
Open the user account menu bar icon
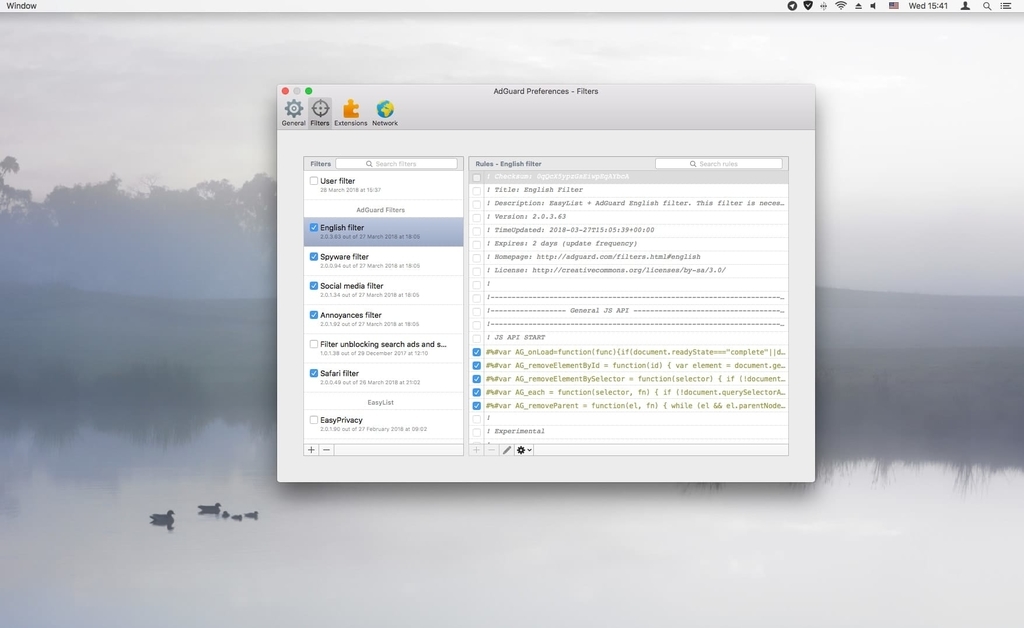pyautogui.click(x=965, y=6)
